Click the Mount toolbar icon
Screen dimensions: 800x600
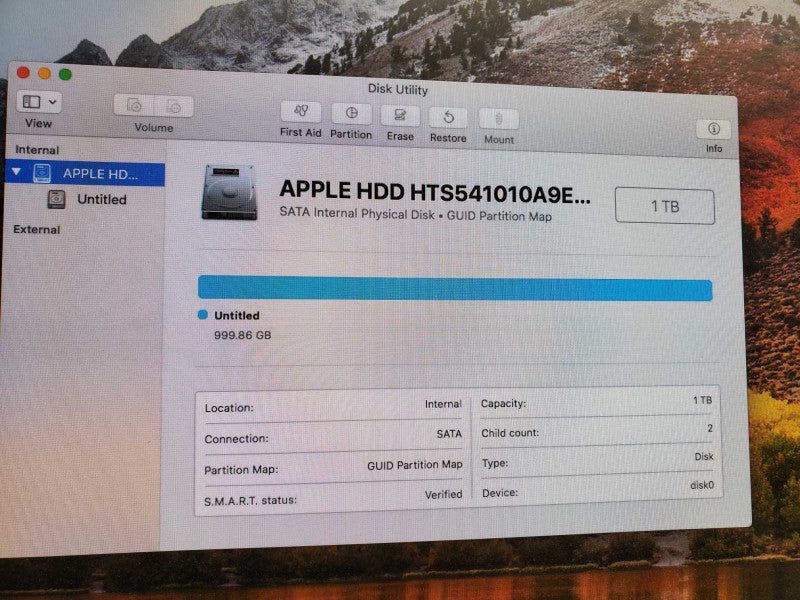tap(499, 119)
